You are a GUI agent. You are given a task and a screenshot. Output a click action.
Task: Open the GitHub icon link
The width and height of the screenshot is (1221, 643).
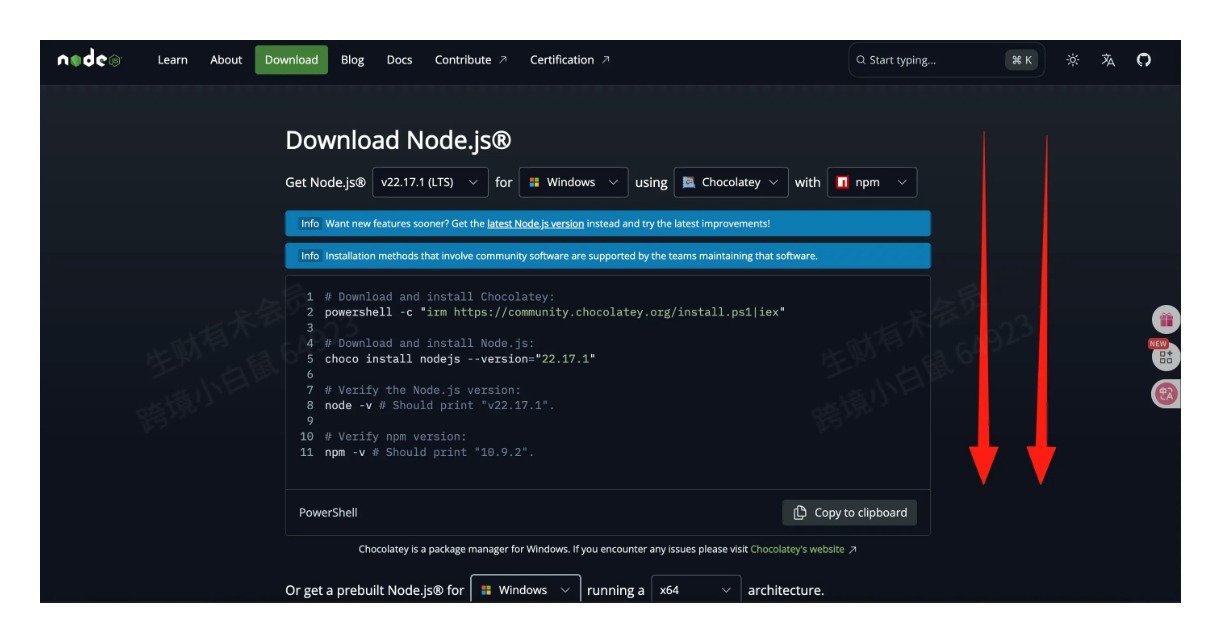[x=1144, y=60]
